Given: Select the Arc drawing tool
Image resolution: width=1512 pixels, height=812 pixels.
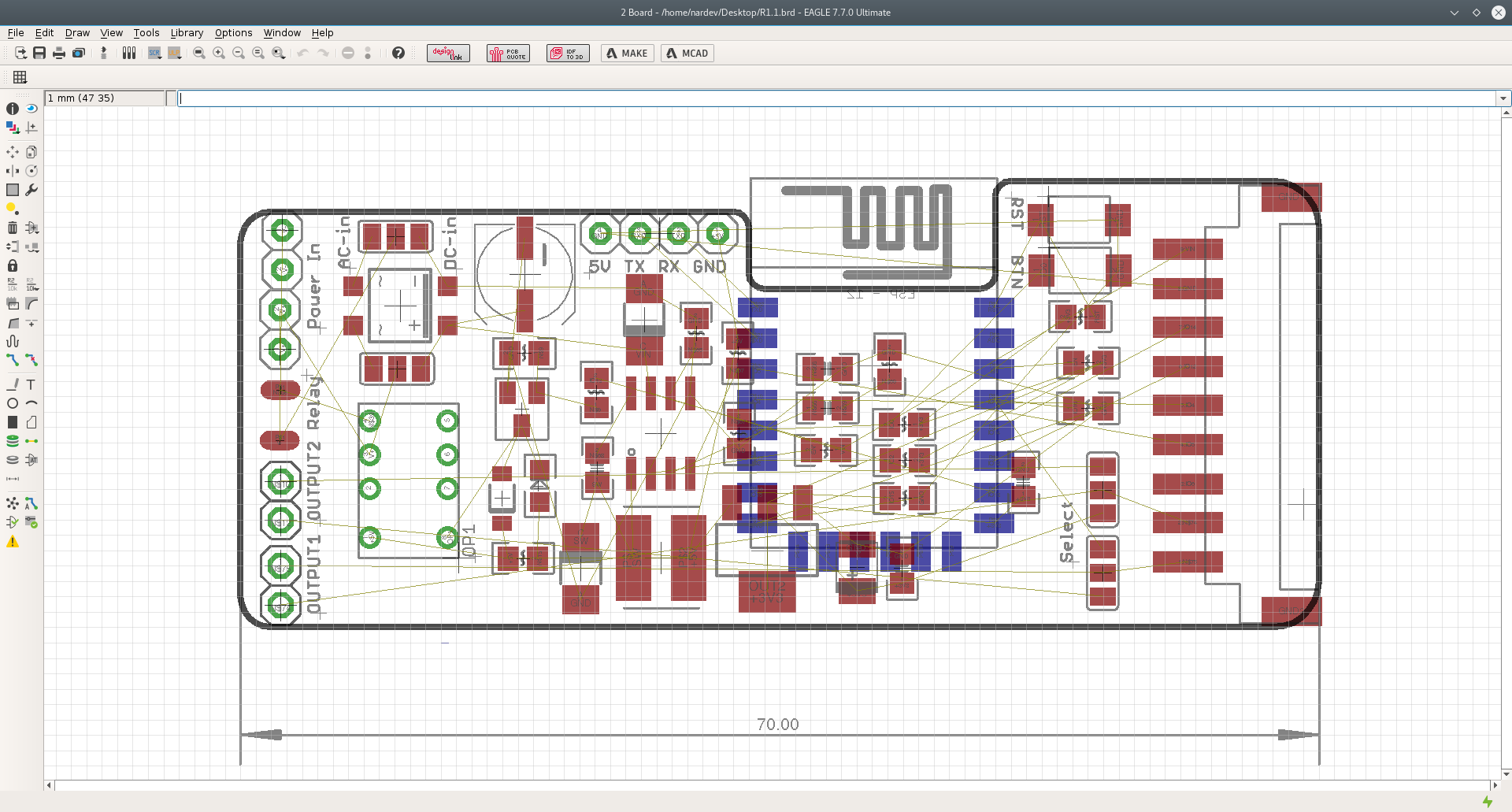Looking at the screenshot, I should point(31,403).
